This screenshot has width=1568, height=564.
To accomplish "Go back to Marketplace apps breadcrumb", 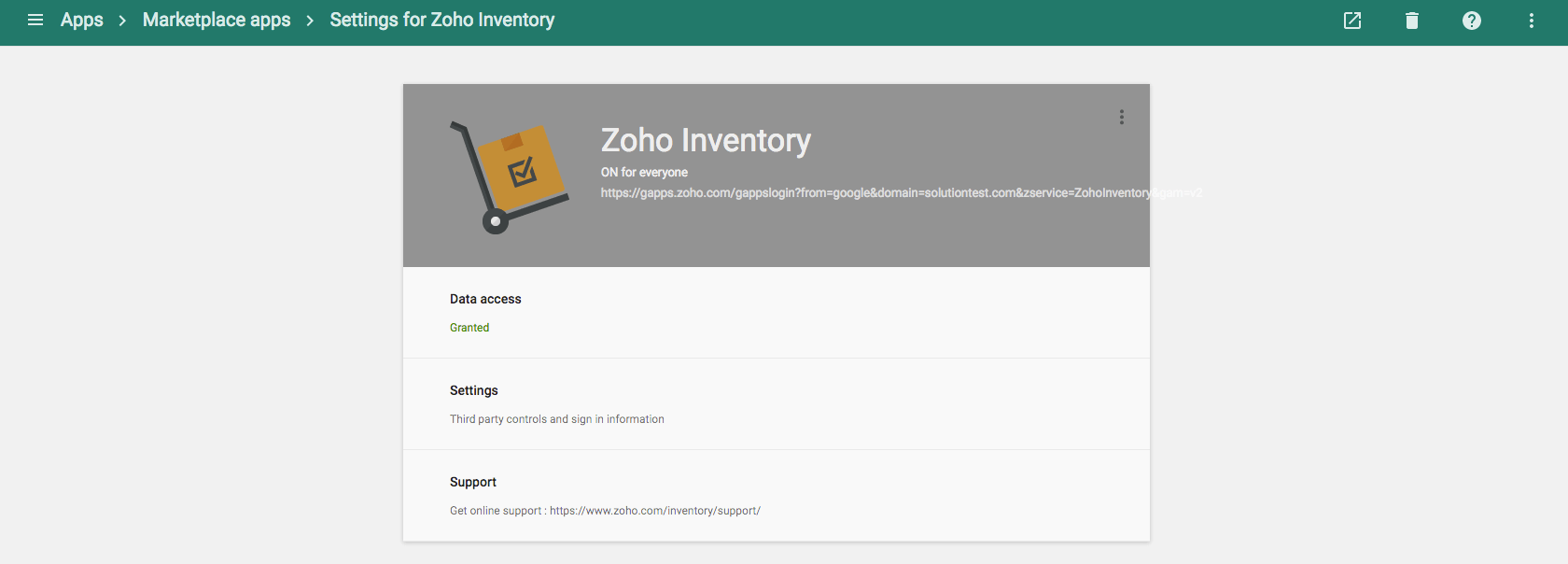I will coord(216,20).
